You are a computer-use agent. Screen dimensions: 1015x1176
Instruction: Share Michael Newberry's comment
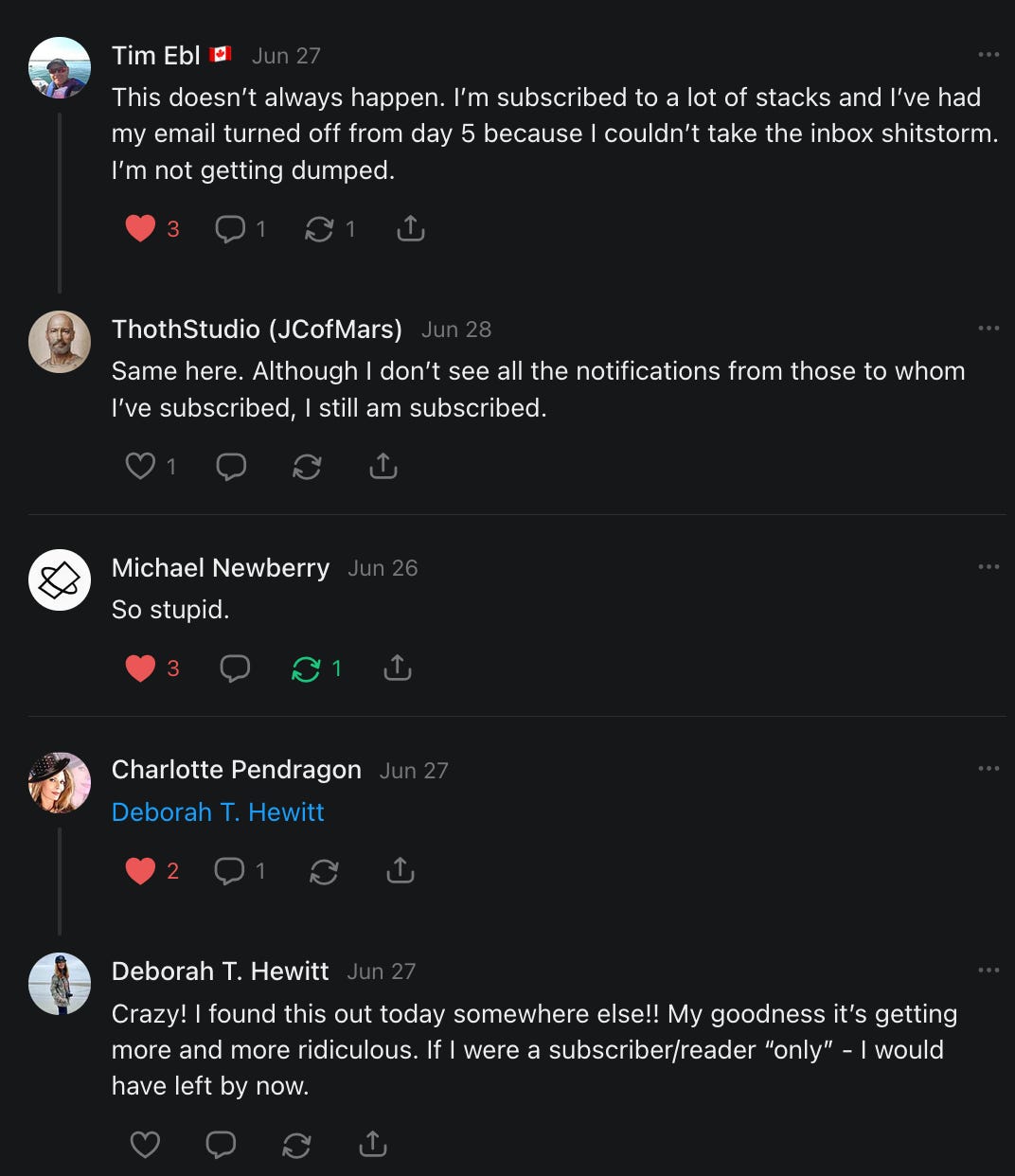(x=397, y=668)
